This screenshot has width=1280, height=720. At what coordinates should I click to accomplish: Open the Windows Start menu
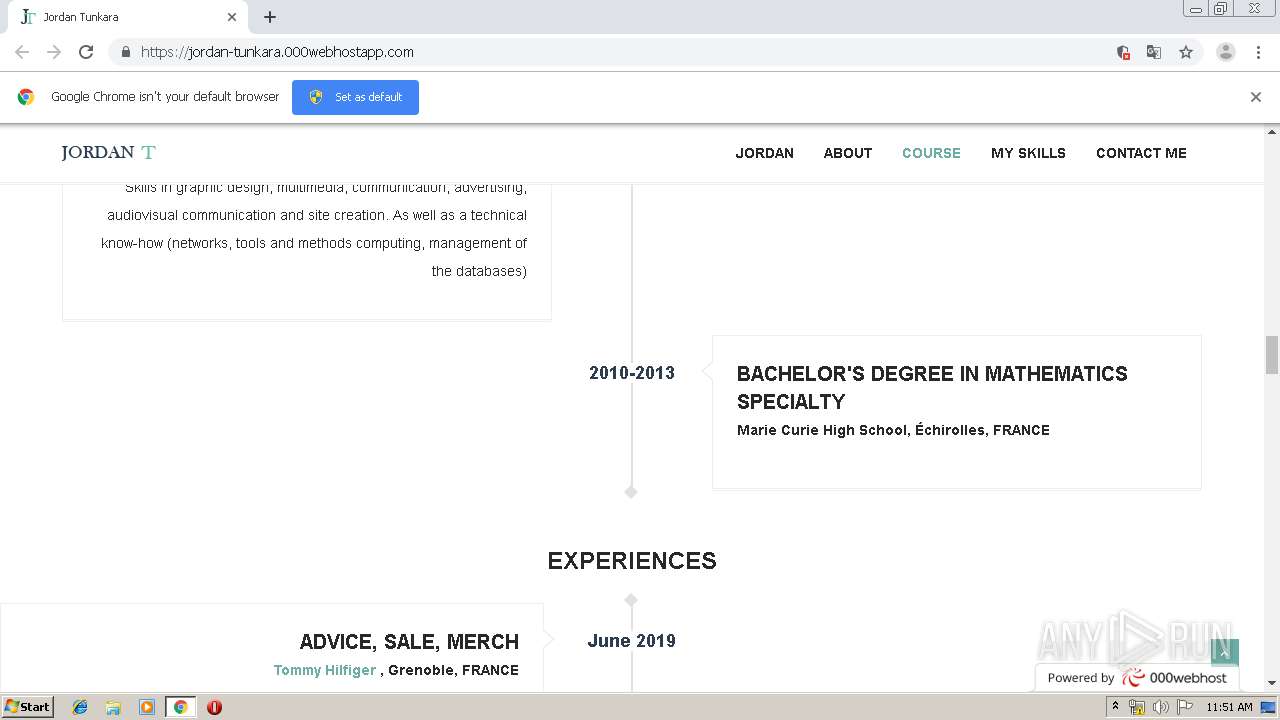pyautogui.click(x=28, y=706)
